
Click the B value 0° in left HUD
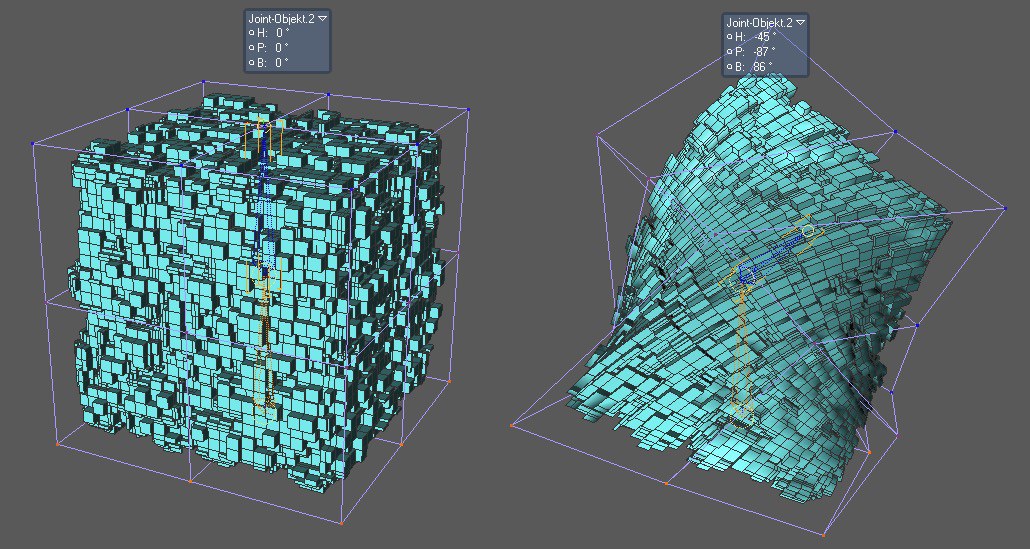pyautogui.click(x=282, y=62)
